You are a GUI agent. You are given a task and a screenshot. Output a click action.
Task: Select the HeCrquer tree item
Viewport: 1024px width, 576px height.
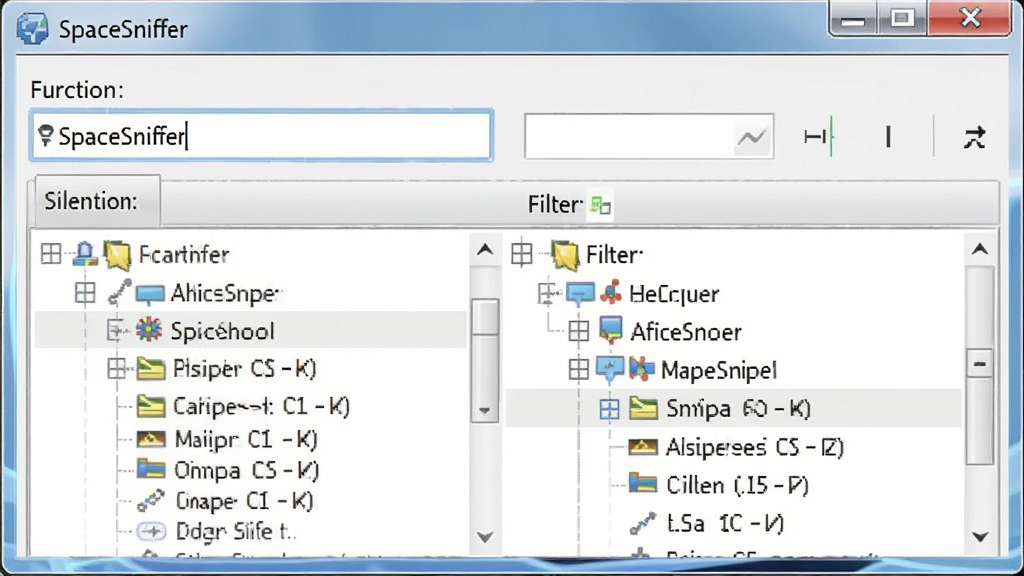pyautogui.click(x=674, y=294)
